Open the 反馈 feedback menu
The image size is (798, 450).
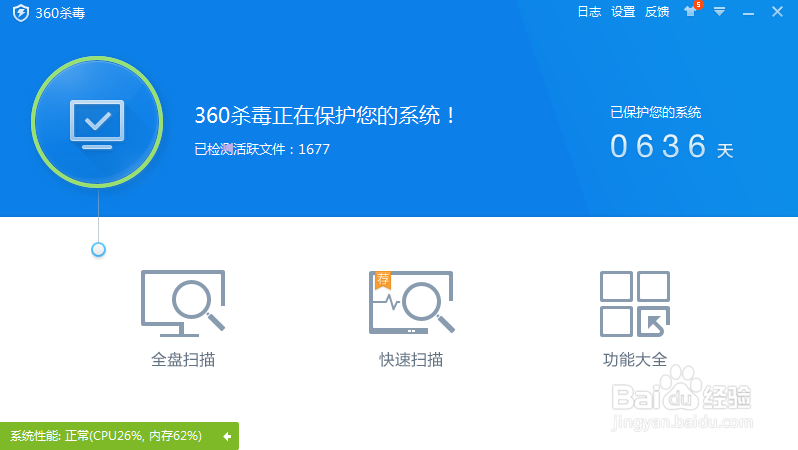point(657,12)
